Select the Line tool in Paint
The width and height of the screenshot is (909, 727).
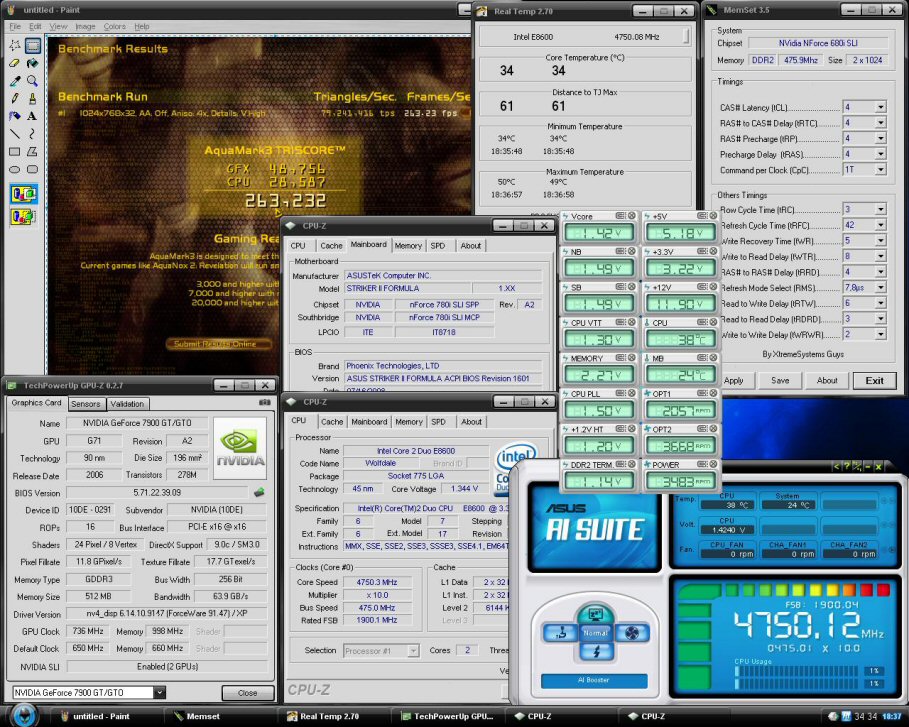tap(15, 134)
